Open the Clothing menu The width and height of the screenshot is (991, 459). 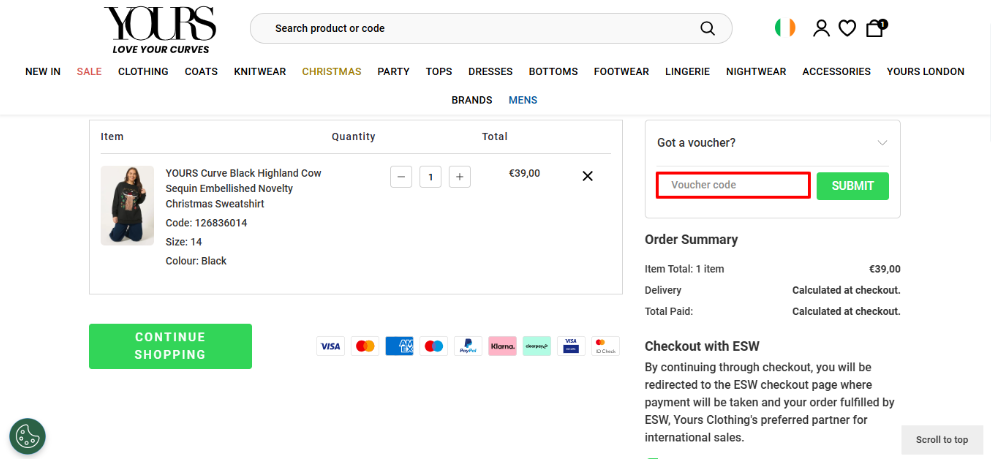143,71
